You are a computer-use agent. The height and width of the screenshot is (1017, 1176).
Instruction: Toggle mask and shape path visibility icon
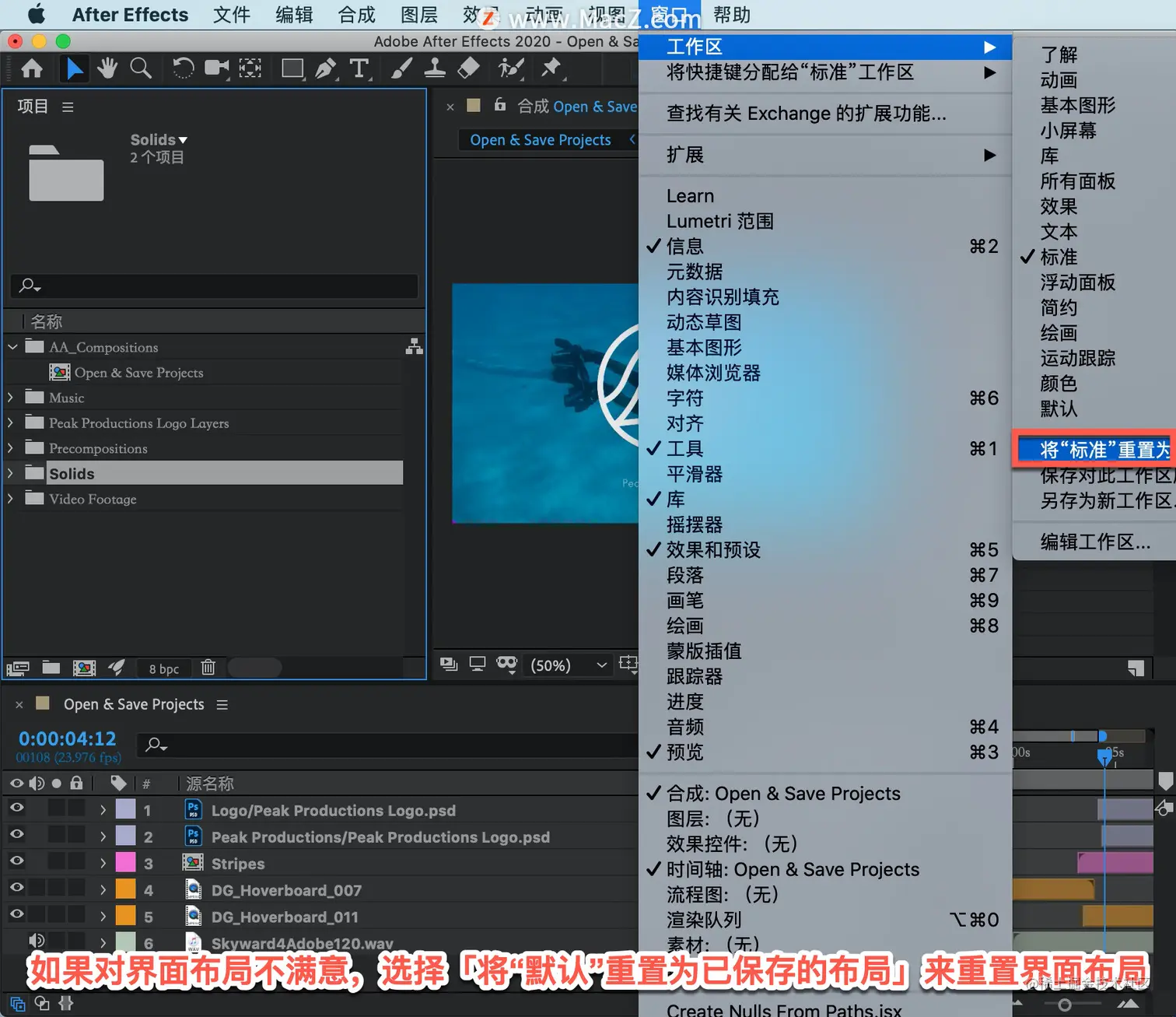(x=507, y=664)
